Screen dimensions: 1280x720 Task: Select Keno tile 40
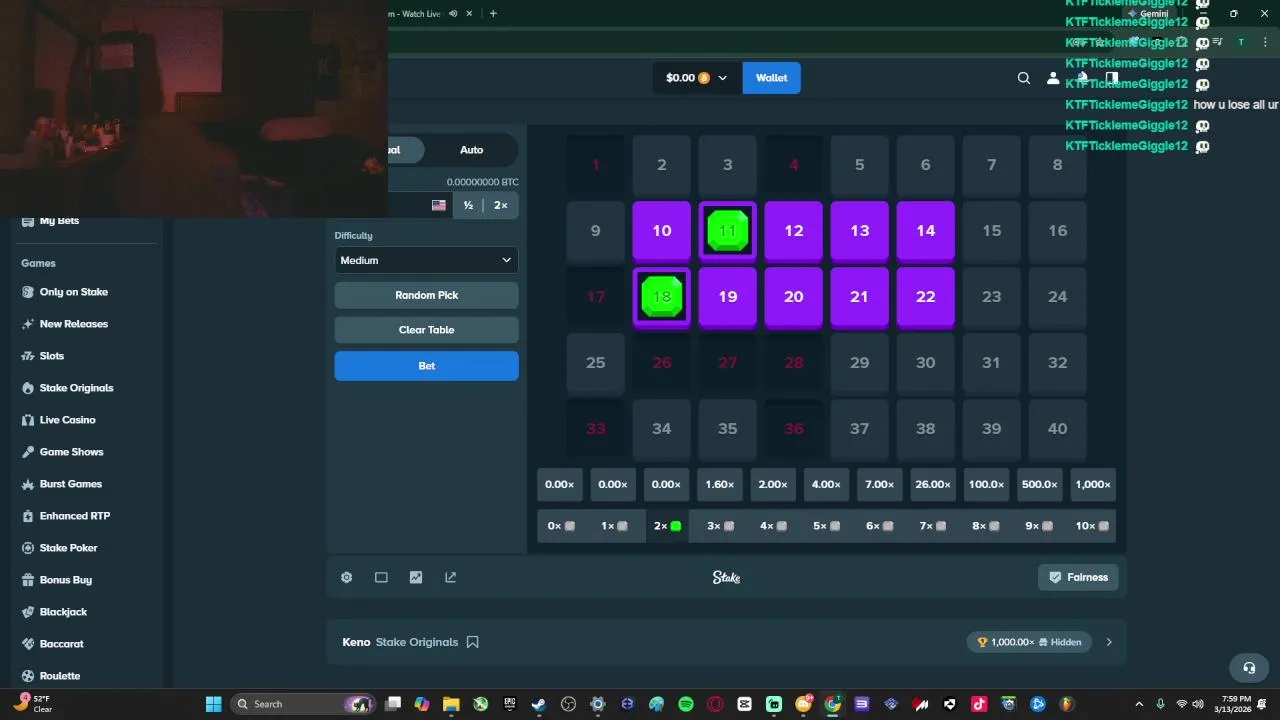click(1058, 429)
